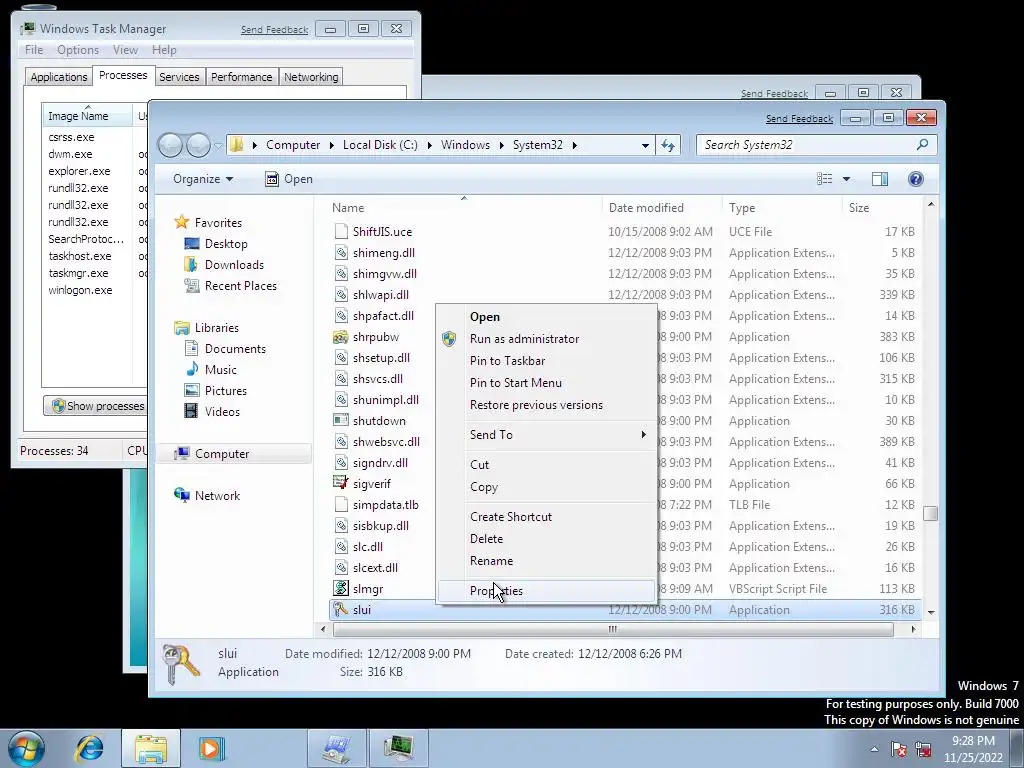Switch to Task Manager taskbar button

pyautogui.click(x=398, y=748)
